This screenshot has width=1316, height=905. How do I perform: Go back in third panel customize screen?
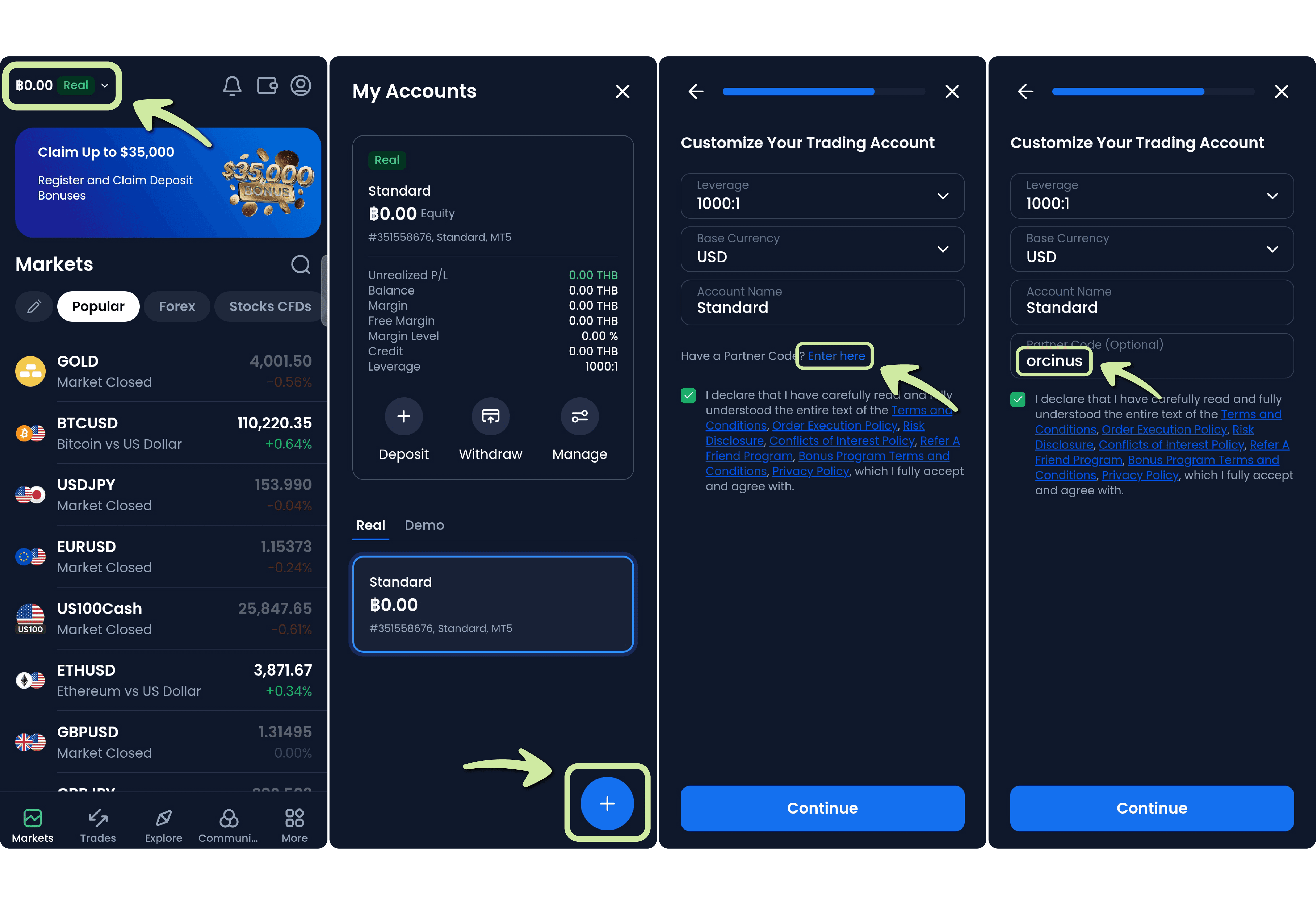coord(696,91)
